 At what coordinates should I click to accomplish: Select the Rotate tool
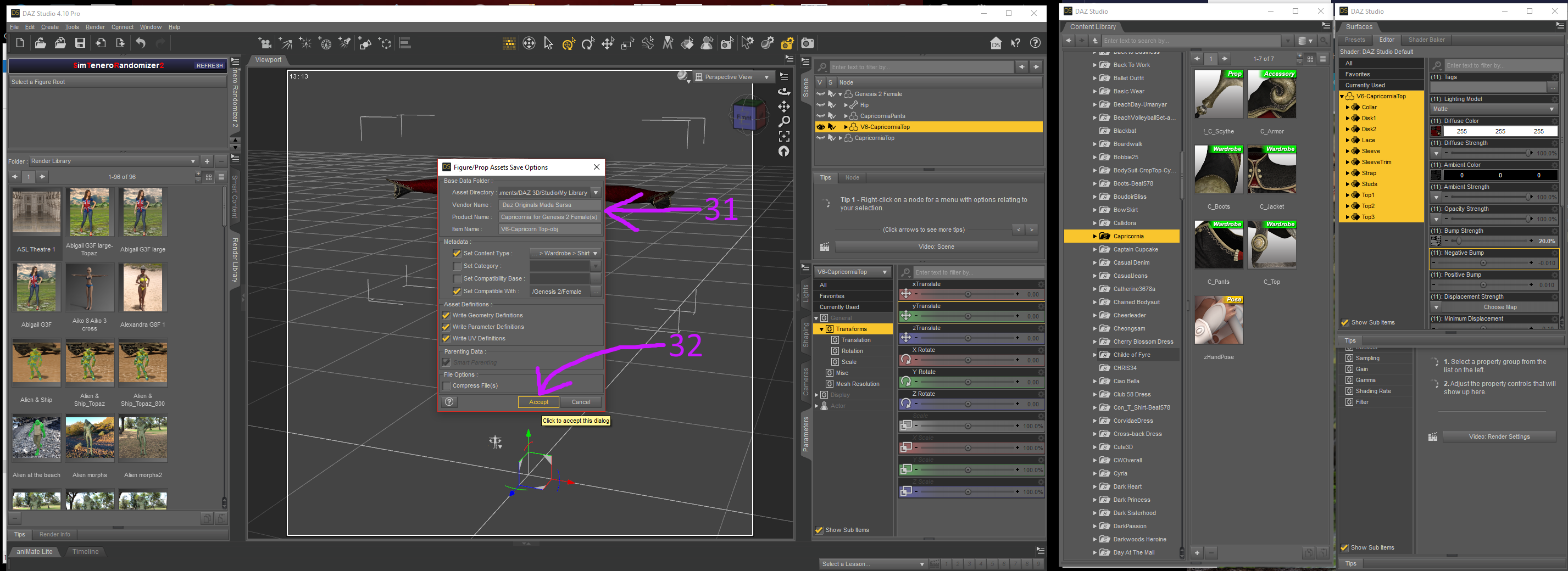click(588, 43)
